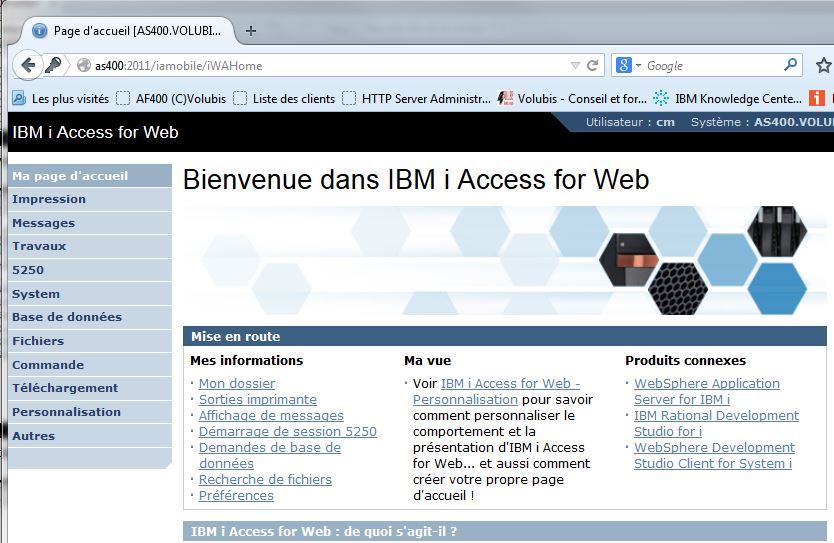The image size is (834, 543).
Task: Open a new tab with plus button
Action: (x=251, y=31)
